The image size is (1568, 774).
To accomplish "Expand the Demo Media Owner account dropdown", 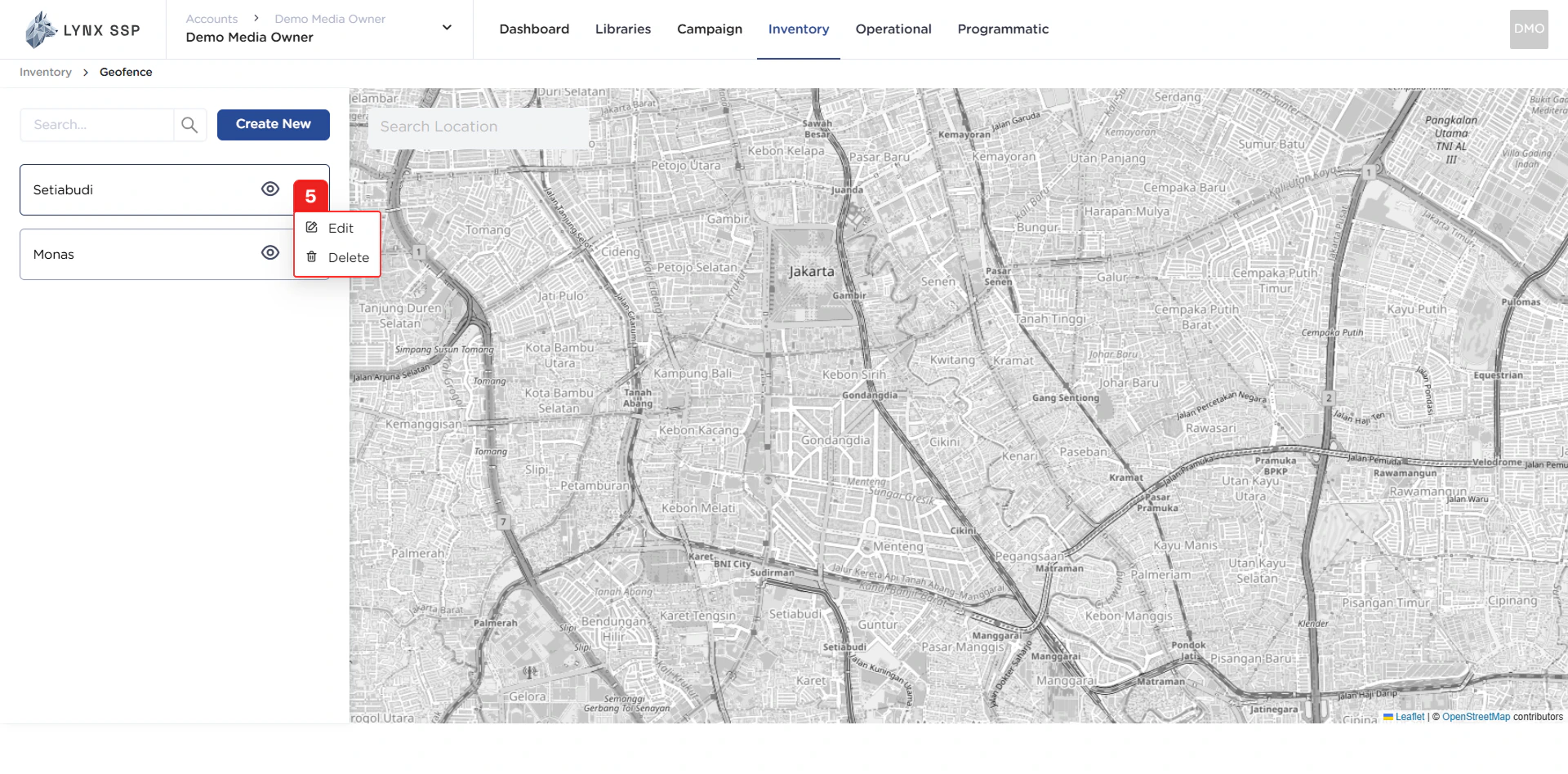I will click(x=447, y=27).
